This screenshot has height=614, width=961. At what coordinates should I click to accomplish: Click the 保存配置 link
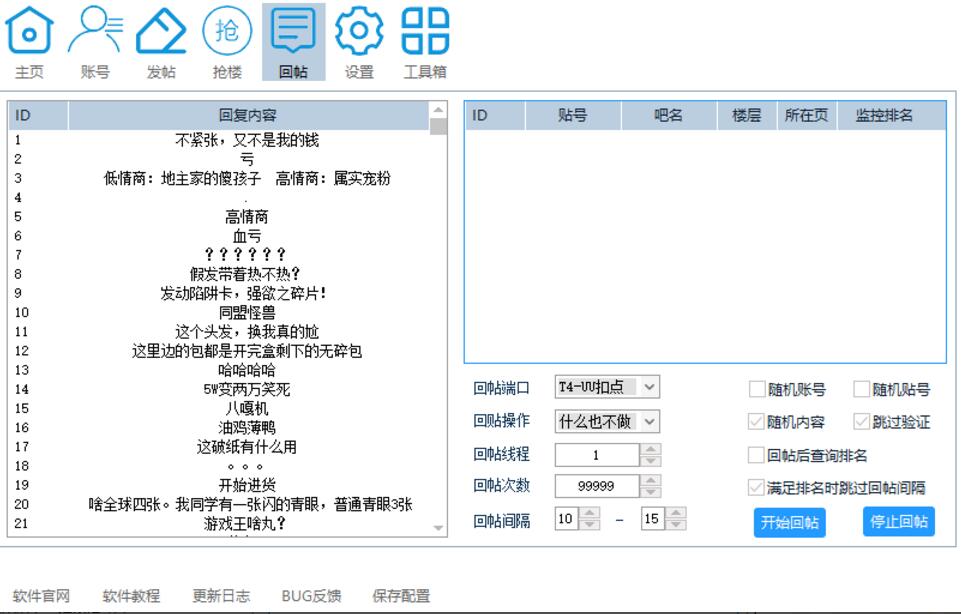(401, 596)
